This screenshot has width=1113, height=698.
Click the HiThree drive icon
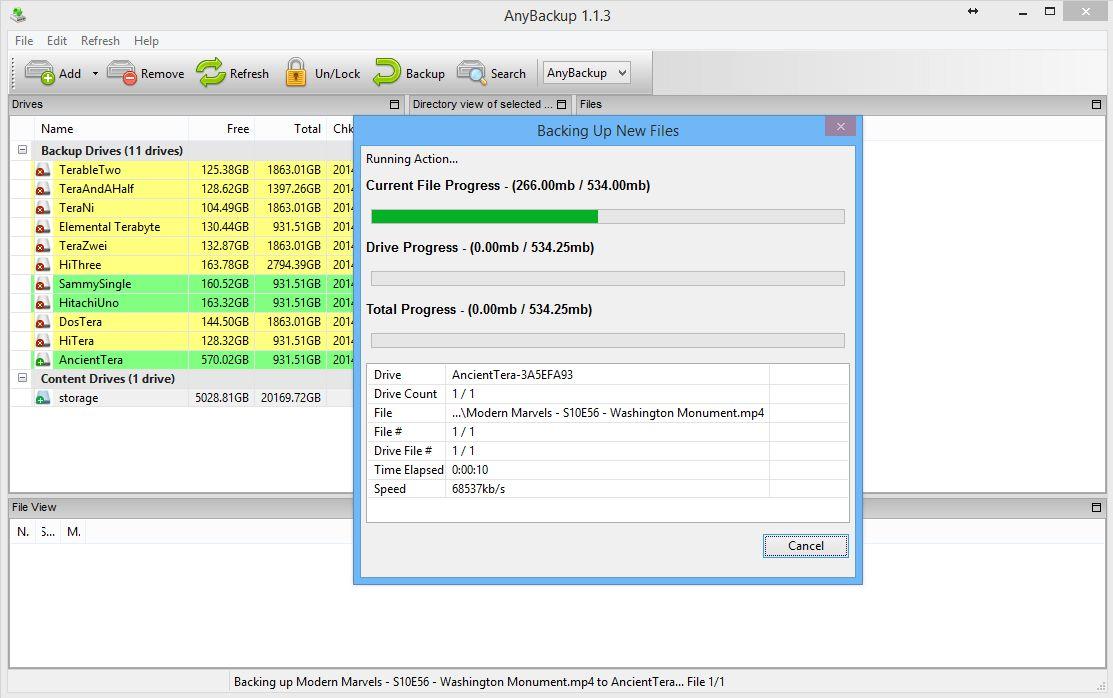coord(43,265)
